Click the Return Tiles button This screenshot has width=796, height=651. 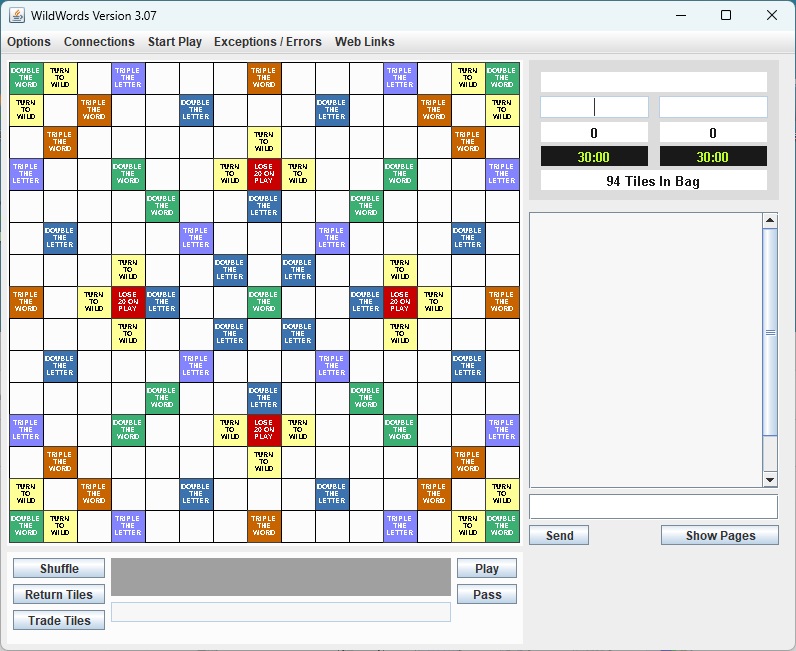pos(59,594)
